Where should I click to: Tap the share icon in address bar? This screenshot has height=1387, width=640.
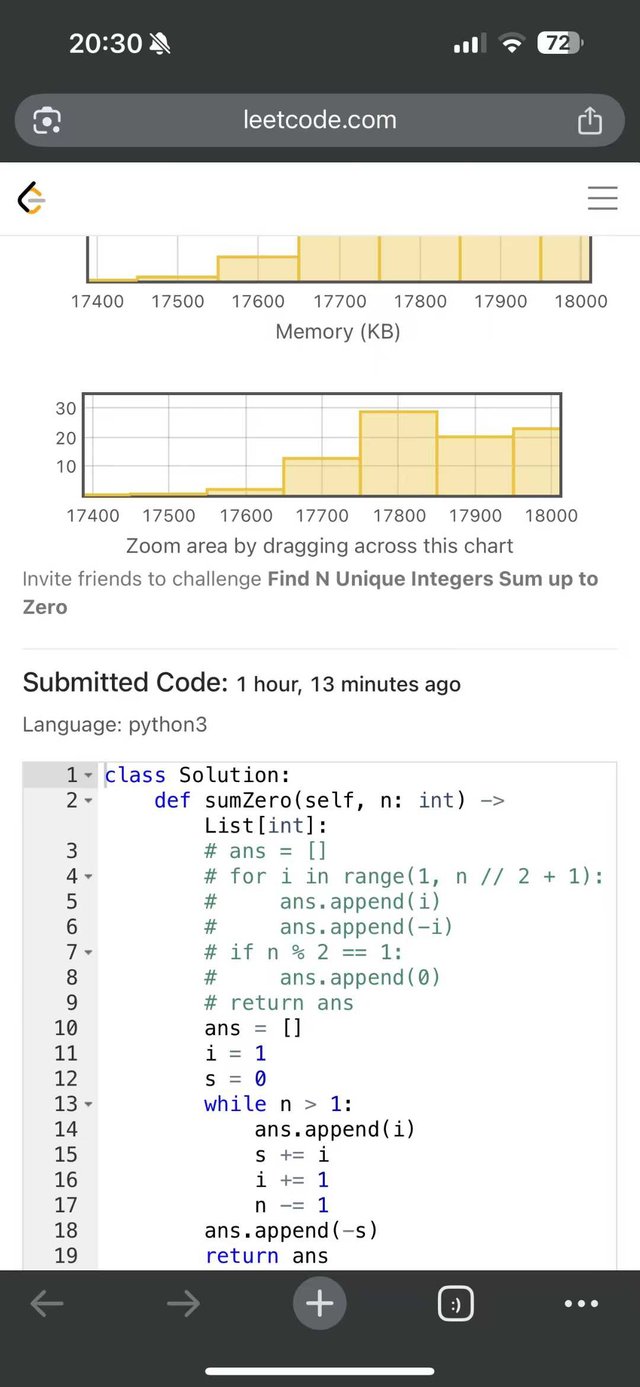click(590, 120)
